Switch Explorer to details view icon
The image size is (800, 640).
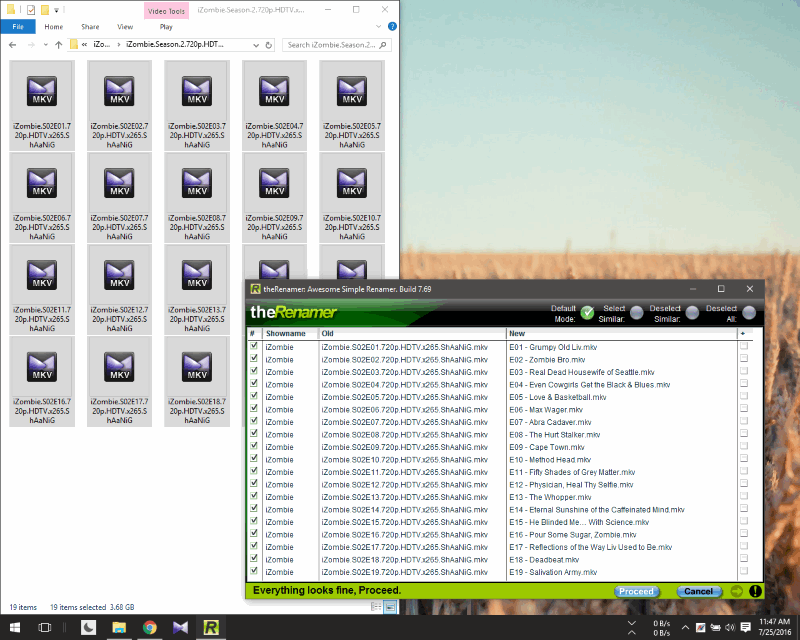(377, 607)
